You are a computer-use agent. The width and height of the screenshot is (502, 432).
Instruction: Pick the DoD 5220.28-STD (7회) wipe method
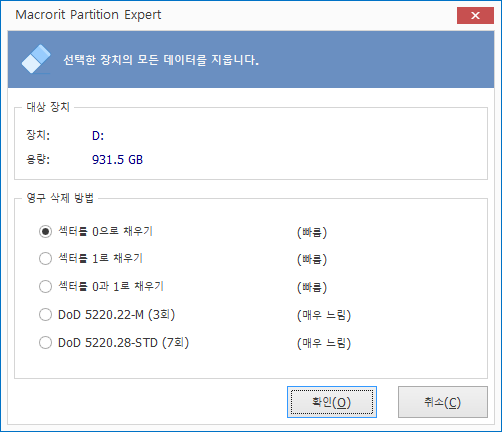click(x=114, y=342)
